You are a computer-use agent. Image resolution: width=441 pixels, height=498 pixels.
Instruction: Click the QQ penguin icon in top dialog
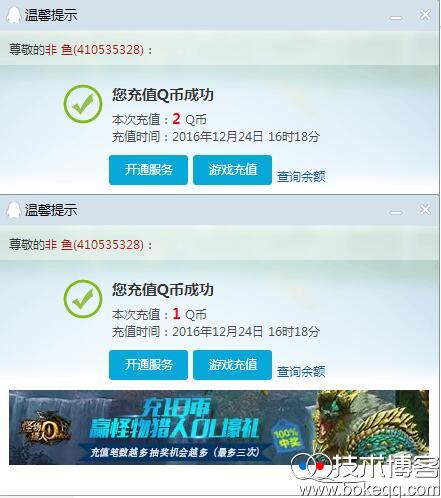[x=14, y=15]
